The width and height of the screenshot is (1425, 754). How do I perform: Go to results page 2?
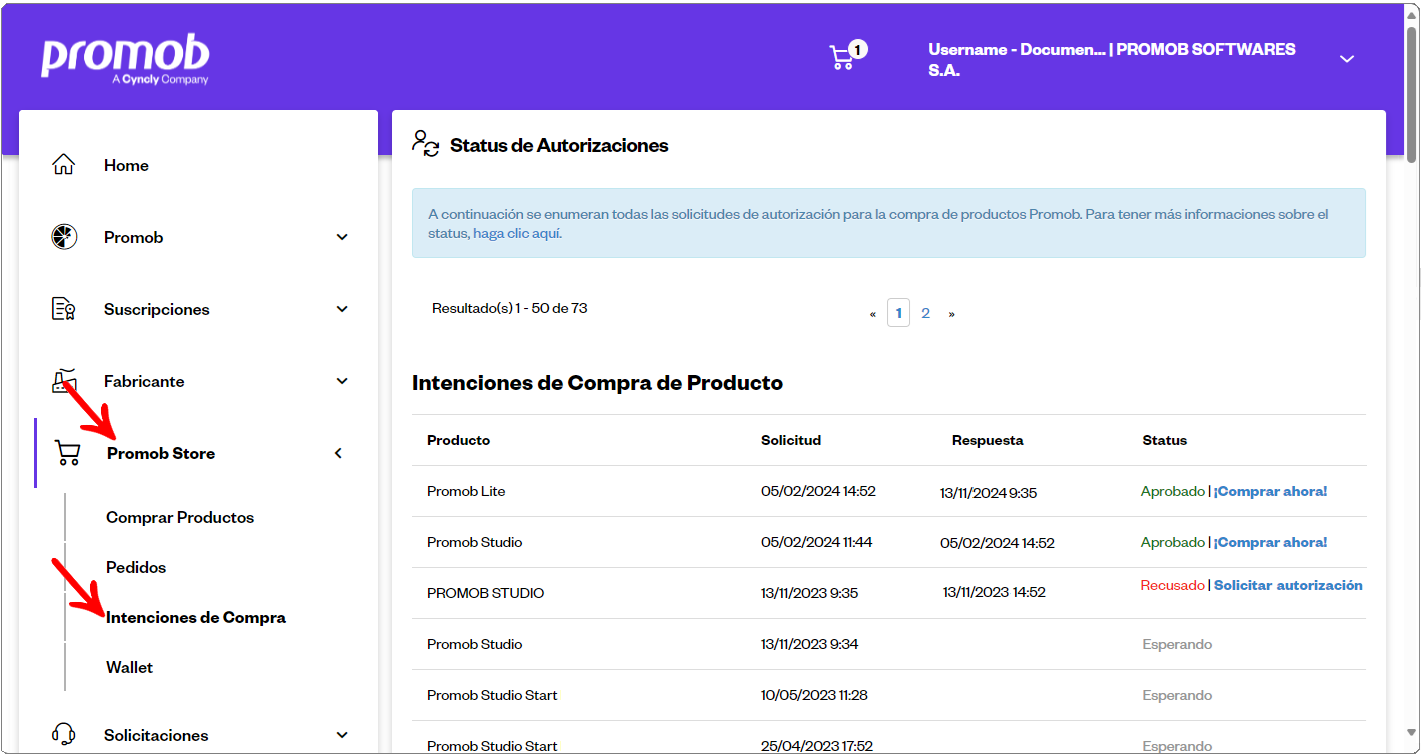(925, 313)
